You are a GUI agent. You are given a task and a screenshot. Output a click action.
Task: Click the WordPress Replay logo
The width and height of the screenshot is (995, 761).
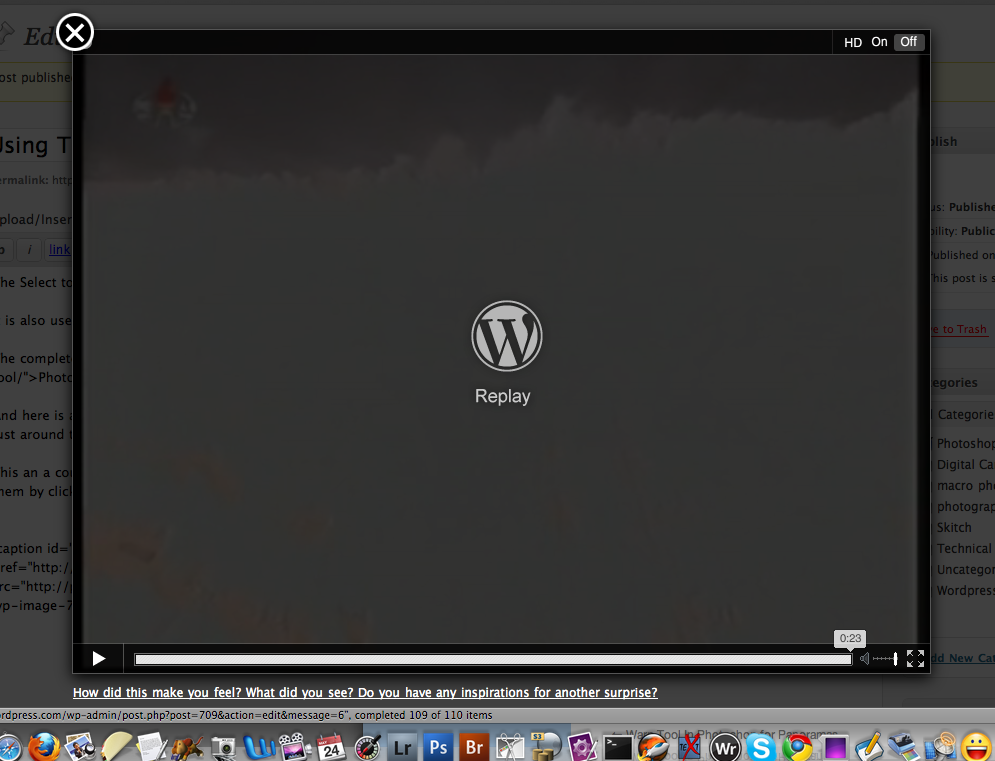pyautogui.click(x=506, y=336)
